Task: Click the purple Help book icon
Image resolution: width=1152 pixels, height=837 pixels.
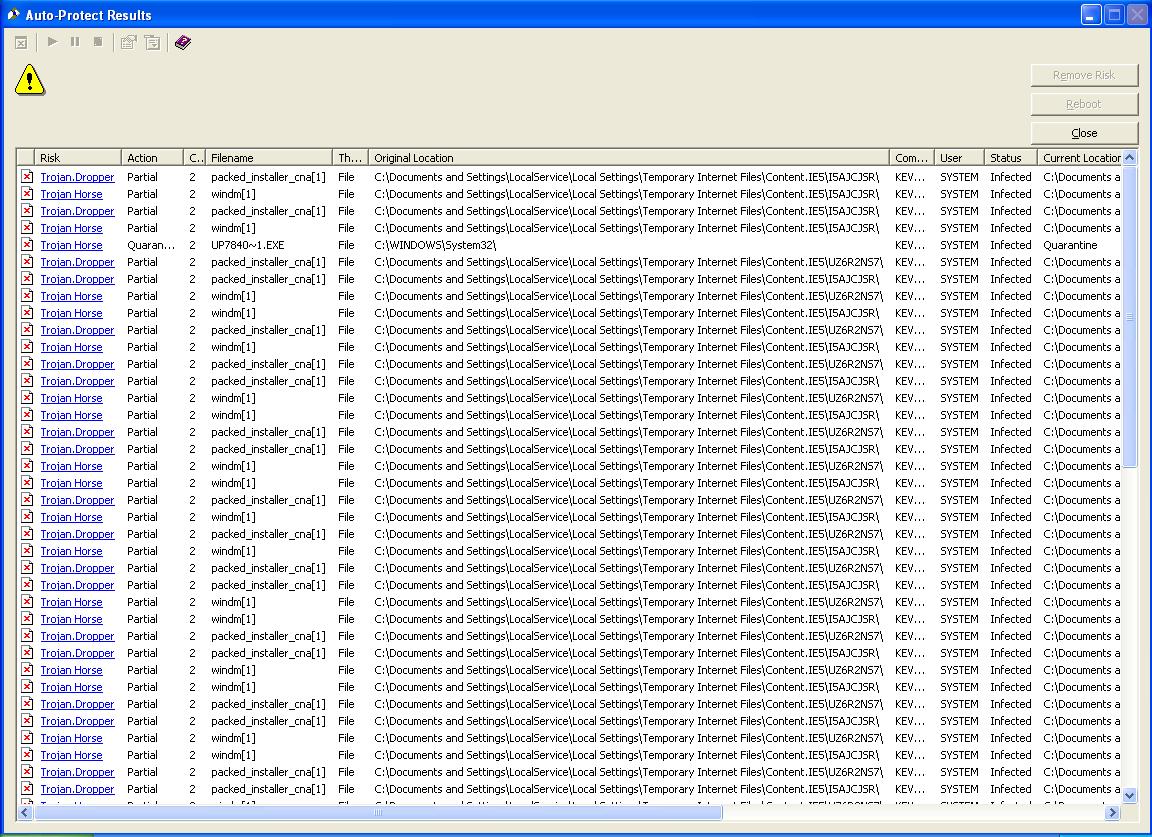Action: (x=182, y=42)
